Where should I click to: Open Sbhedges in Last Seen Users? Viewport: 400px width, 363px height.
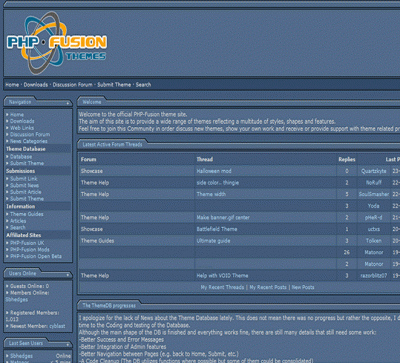21,356
